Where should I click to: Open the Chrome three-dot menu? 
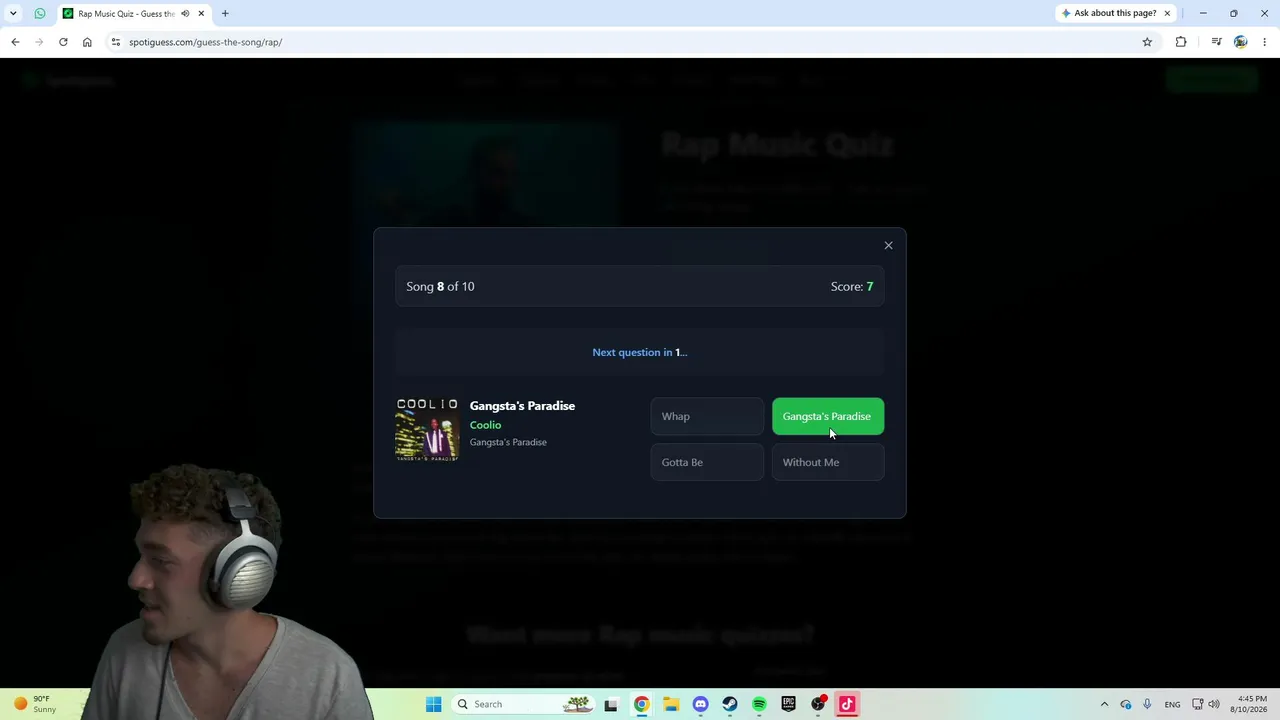coord(1265,42)
